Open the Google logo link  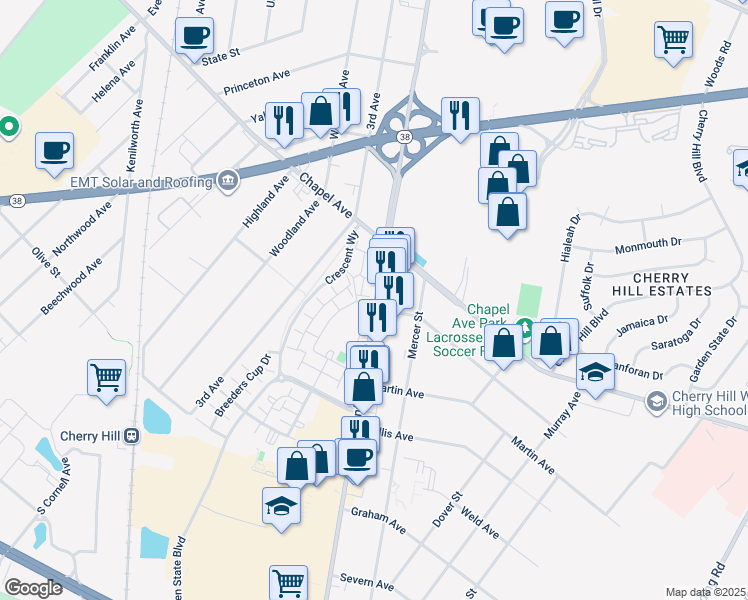tap(33, 588)
